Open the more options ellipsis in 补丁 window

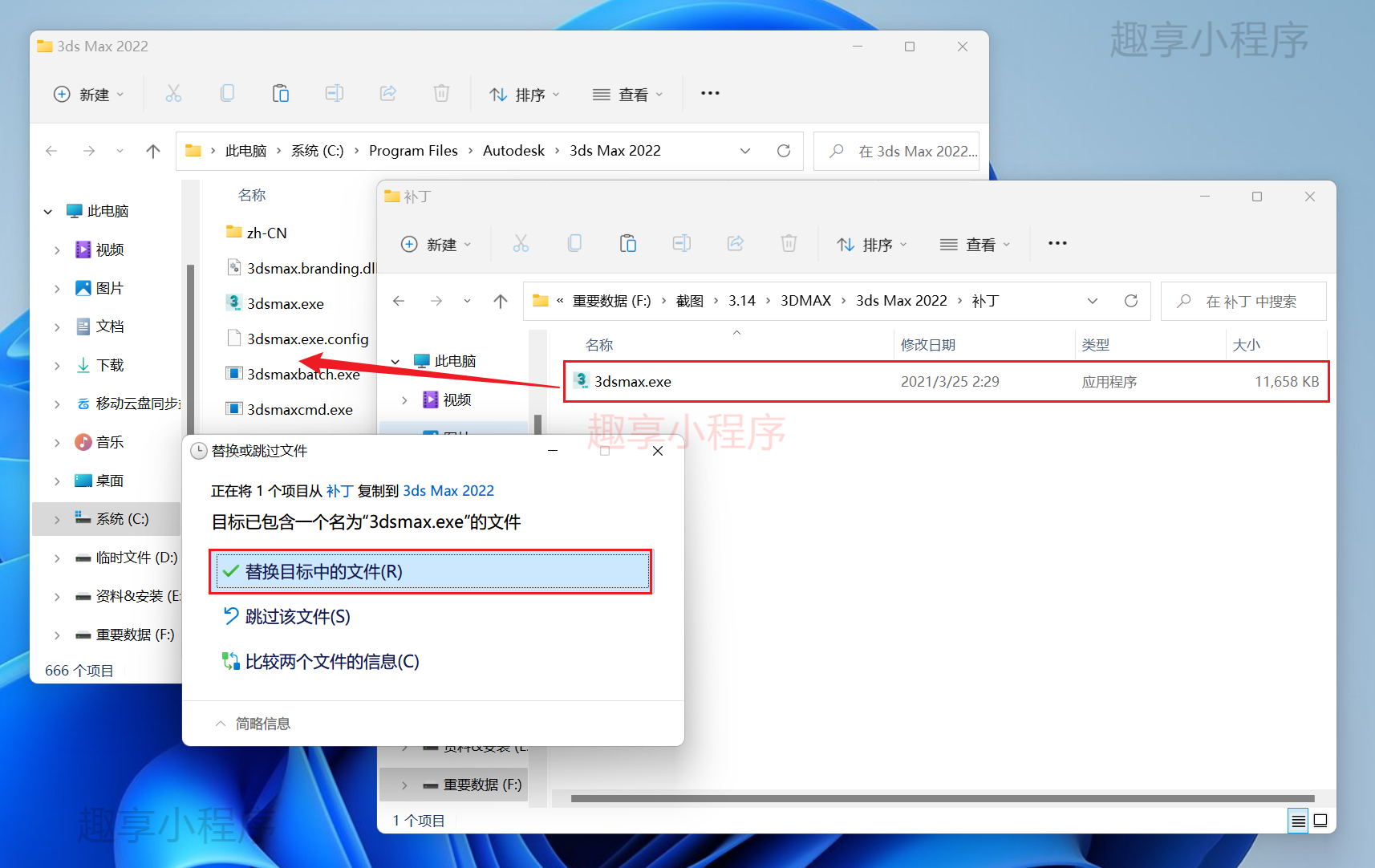click(1057, 243)
